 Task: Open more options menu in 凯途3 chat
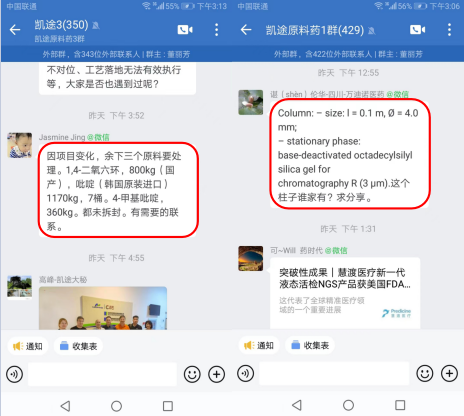217,30
